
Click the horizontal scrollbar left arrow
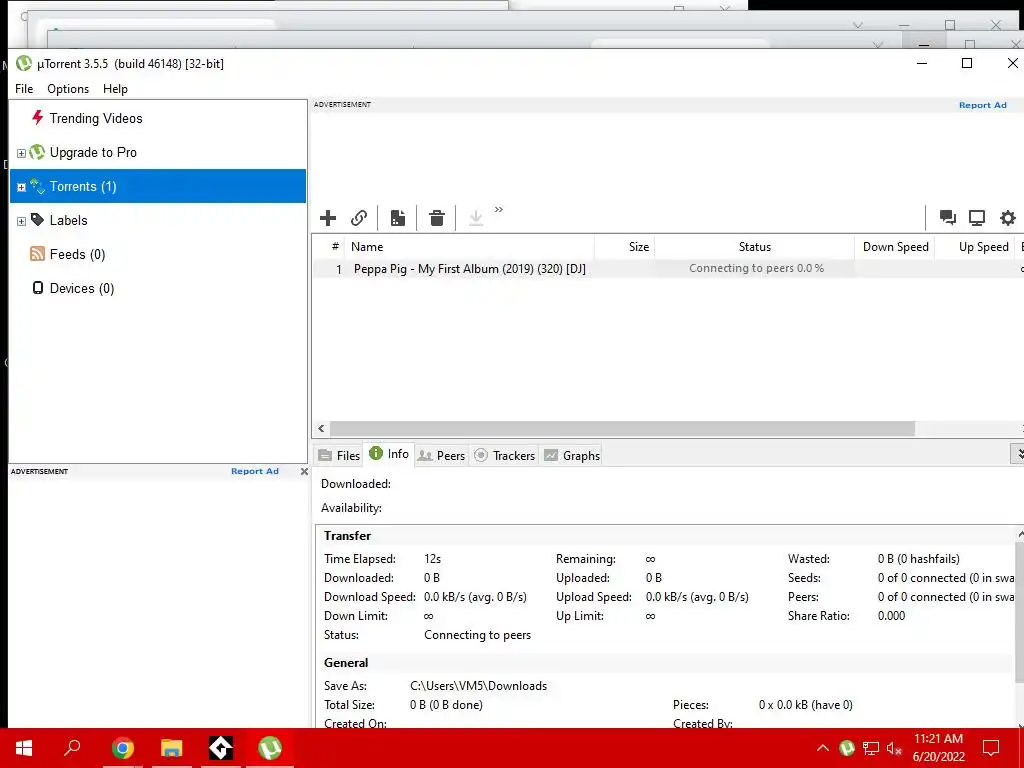click(x=321, y=428)
